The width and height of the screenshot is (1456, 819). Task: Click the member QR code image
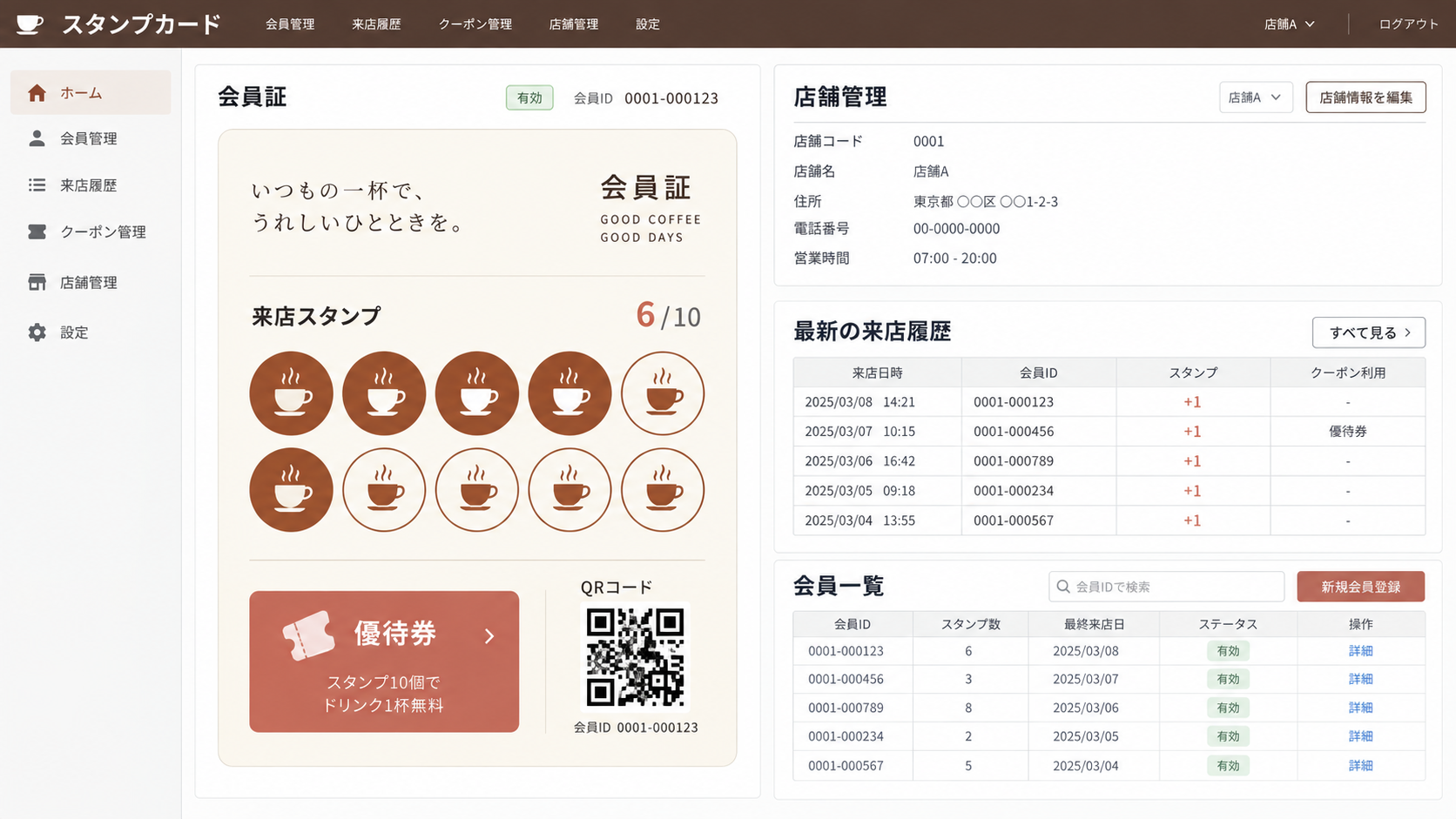pyautogui.click(x=635, y=657)
